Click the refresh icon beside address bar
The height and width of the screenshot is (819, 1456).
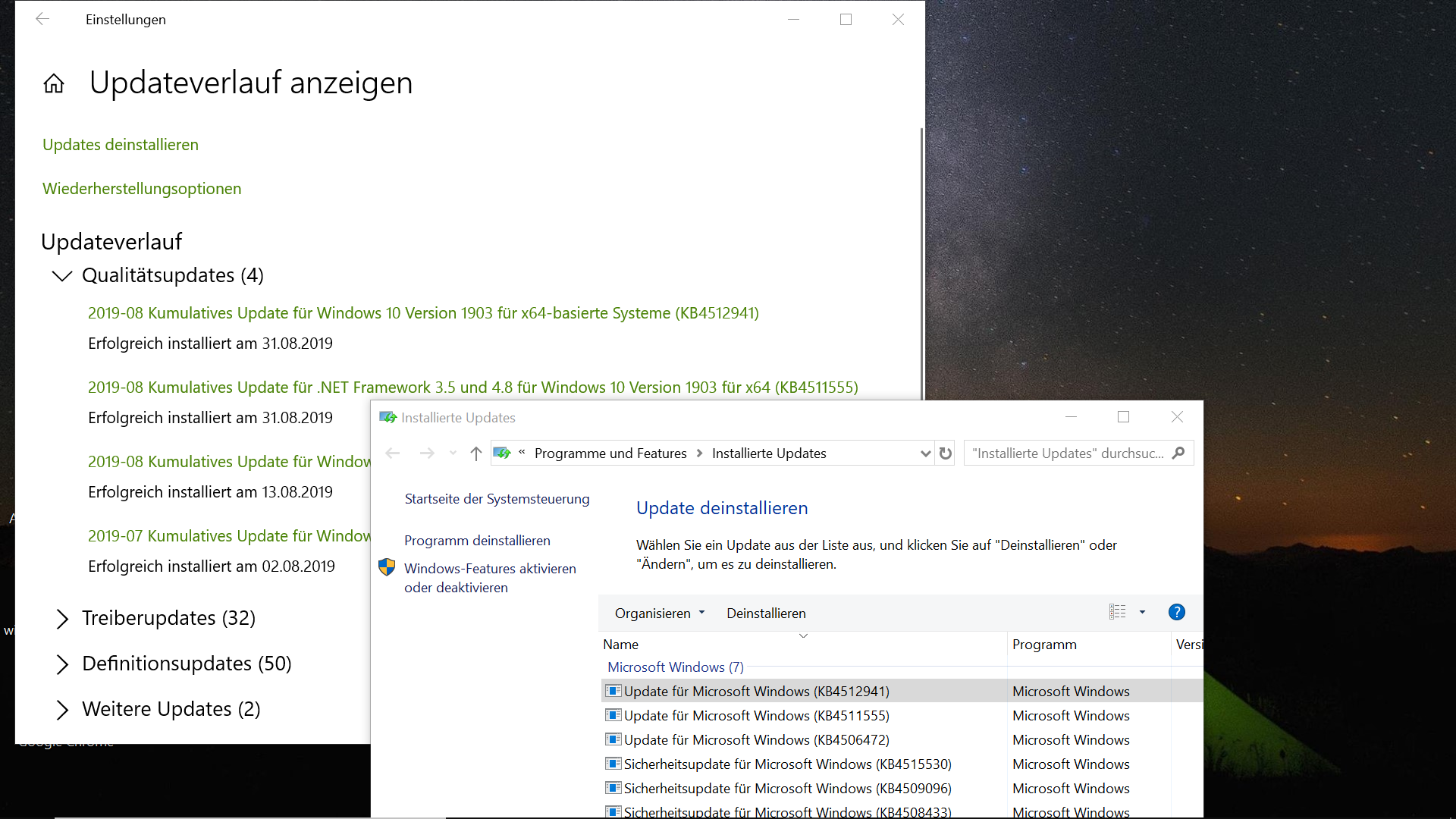[x=945, y=453]
